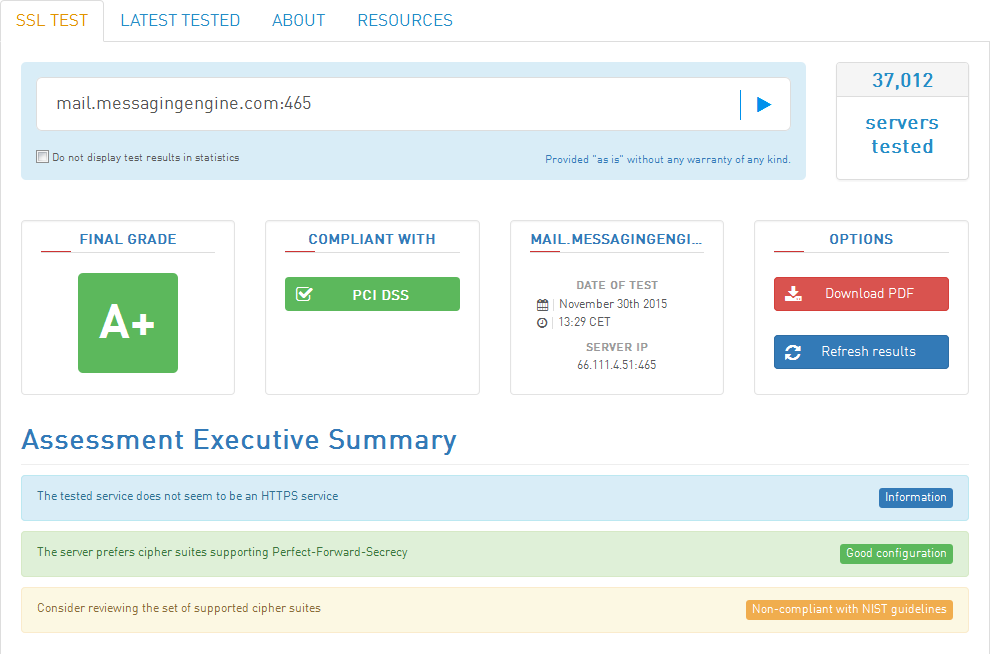Click the hostname input field
990x654 pixels.
pos(388,104)
